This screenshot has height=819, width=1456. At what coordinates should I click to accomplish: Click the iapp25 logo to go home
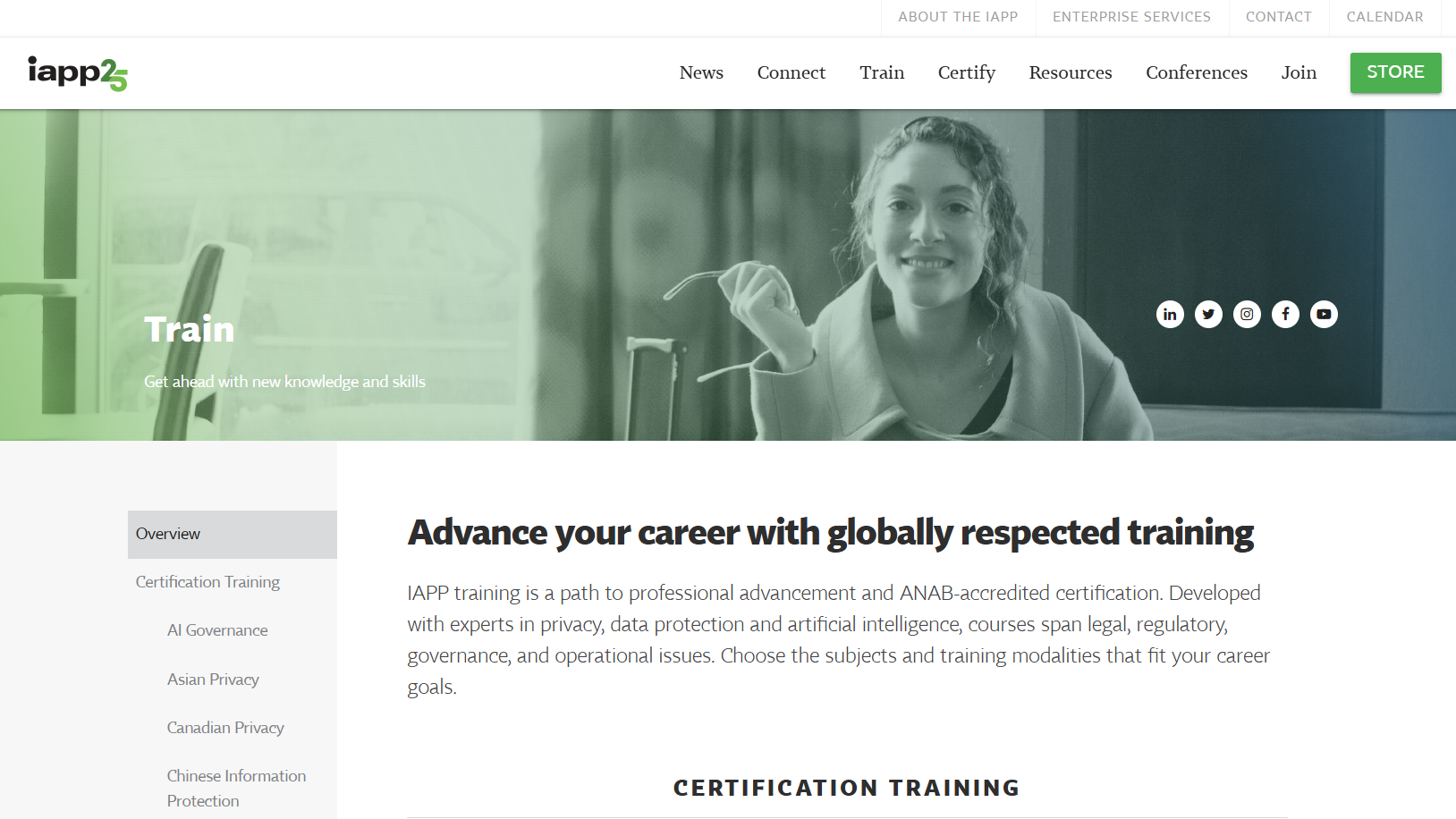click(x=79, y=72)
